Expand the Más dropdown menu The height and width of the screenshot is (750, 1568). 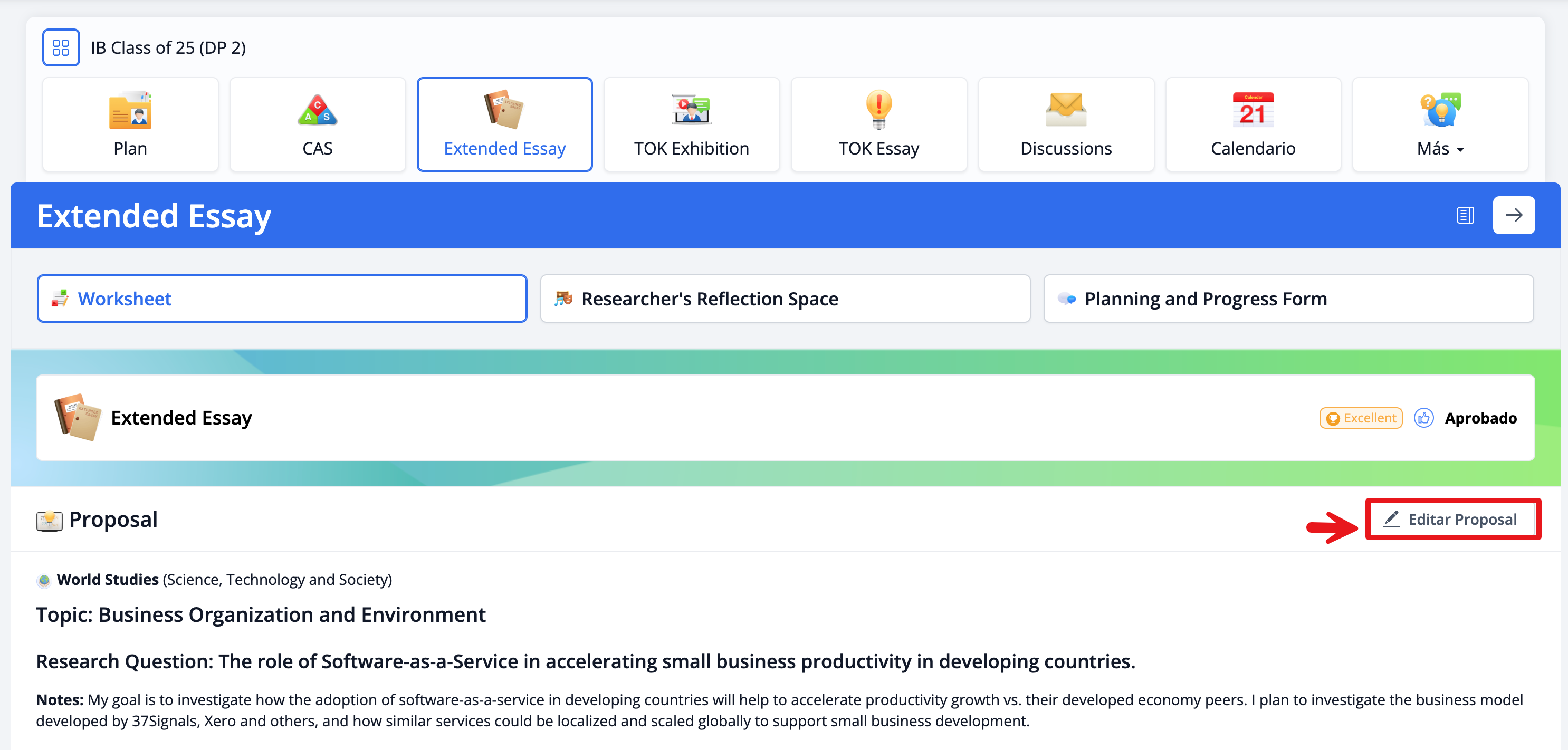point(1440,124)
